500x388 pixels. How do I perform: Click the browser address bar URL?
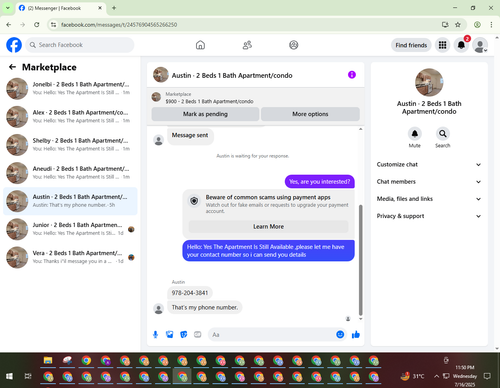tap(119, 25)
